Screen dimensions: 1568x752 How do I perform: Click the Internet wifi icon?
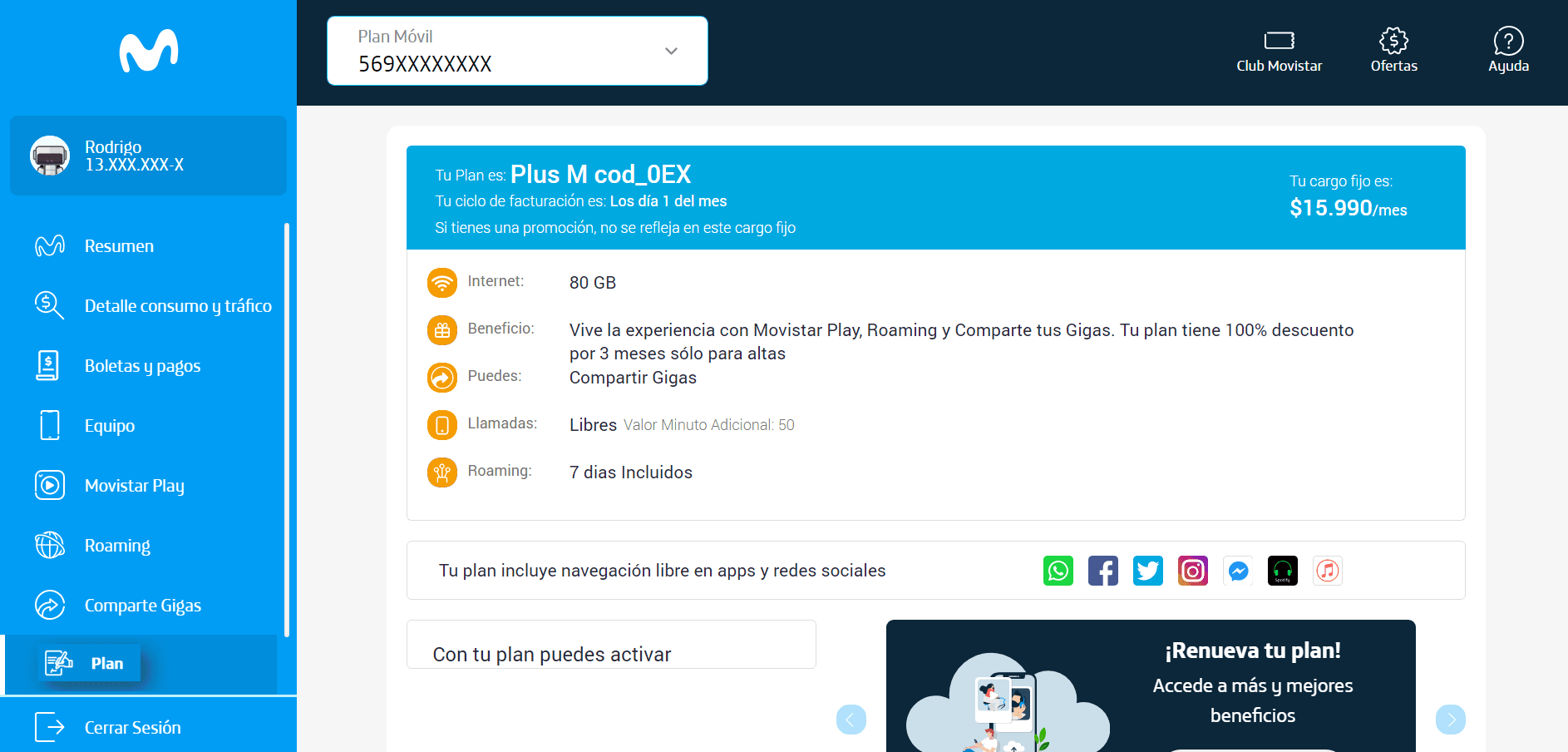[442, 283]
